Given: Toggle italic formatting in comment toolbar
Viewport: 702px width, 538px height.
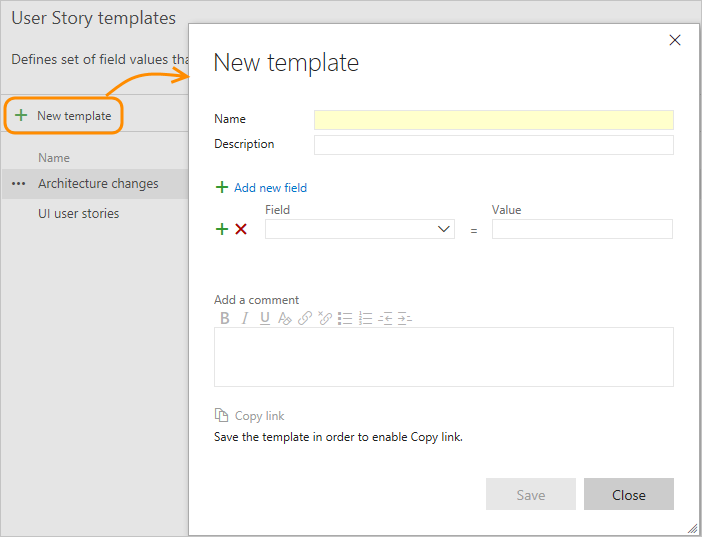Looking at the screenshot, I should pos(244,318).
